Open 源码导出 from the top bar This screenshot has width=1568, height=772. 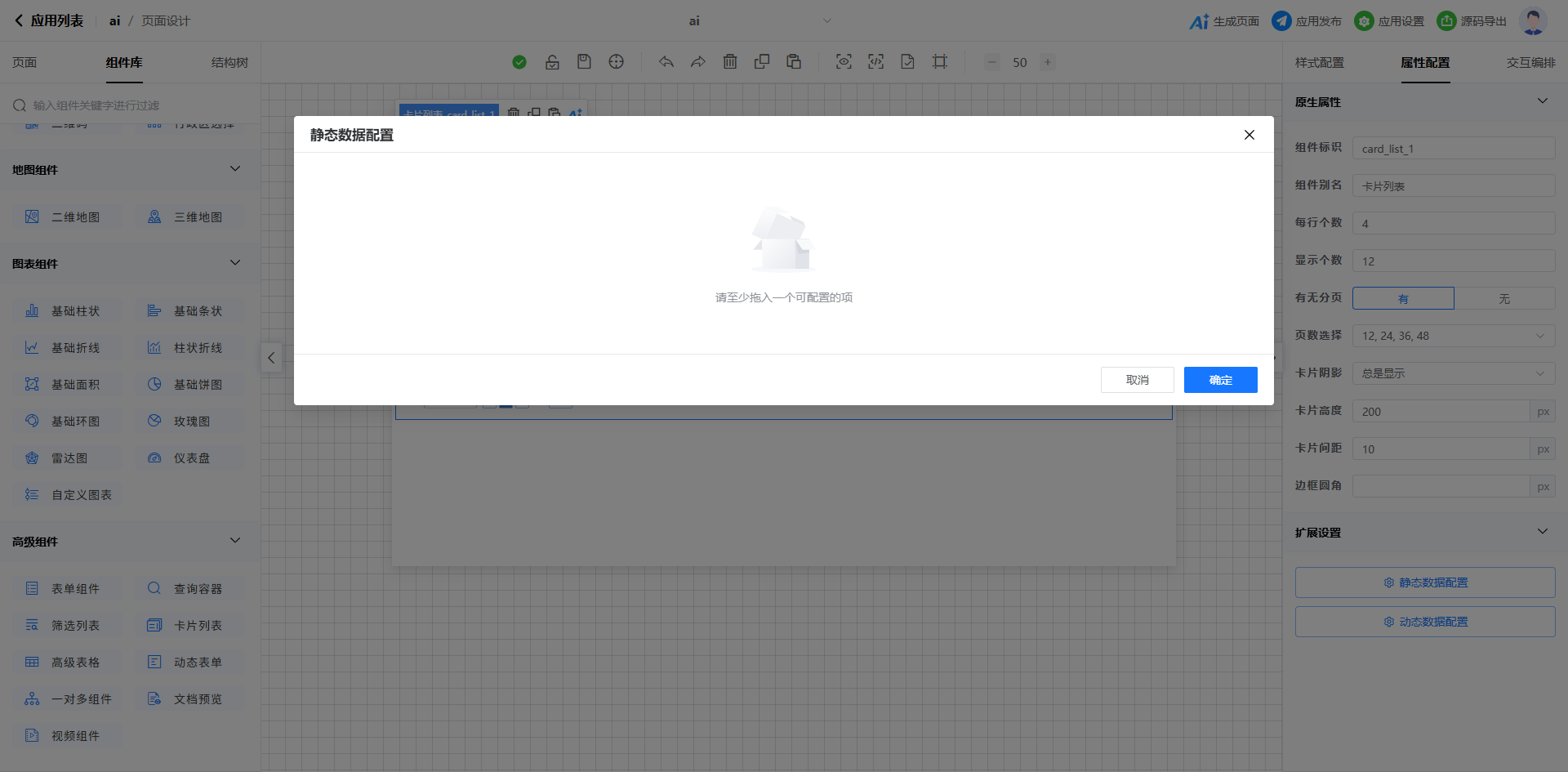click(1472, 21)
